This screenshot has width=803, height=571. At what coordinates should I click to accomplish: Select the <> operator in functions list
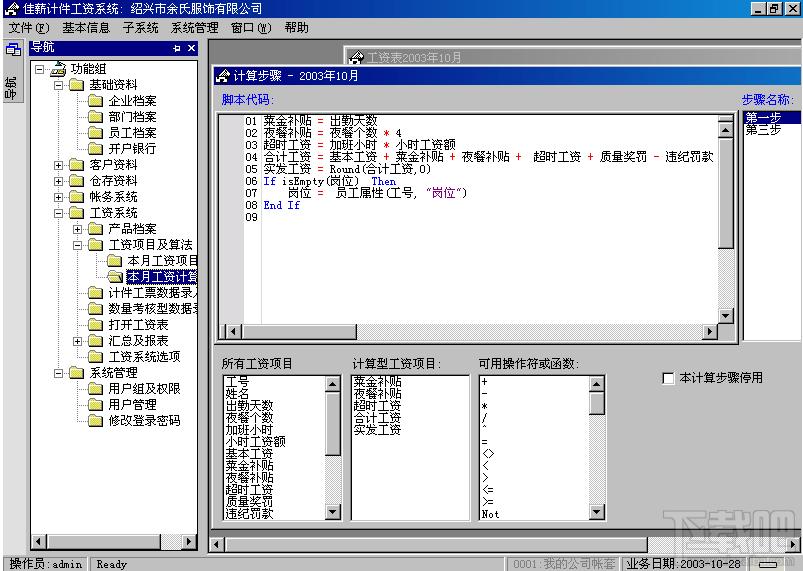tap(488, 454)
